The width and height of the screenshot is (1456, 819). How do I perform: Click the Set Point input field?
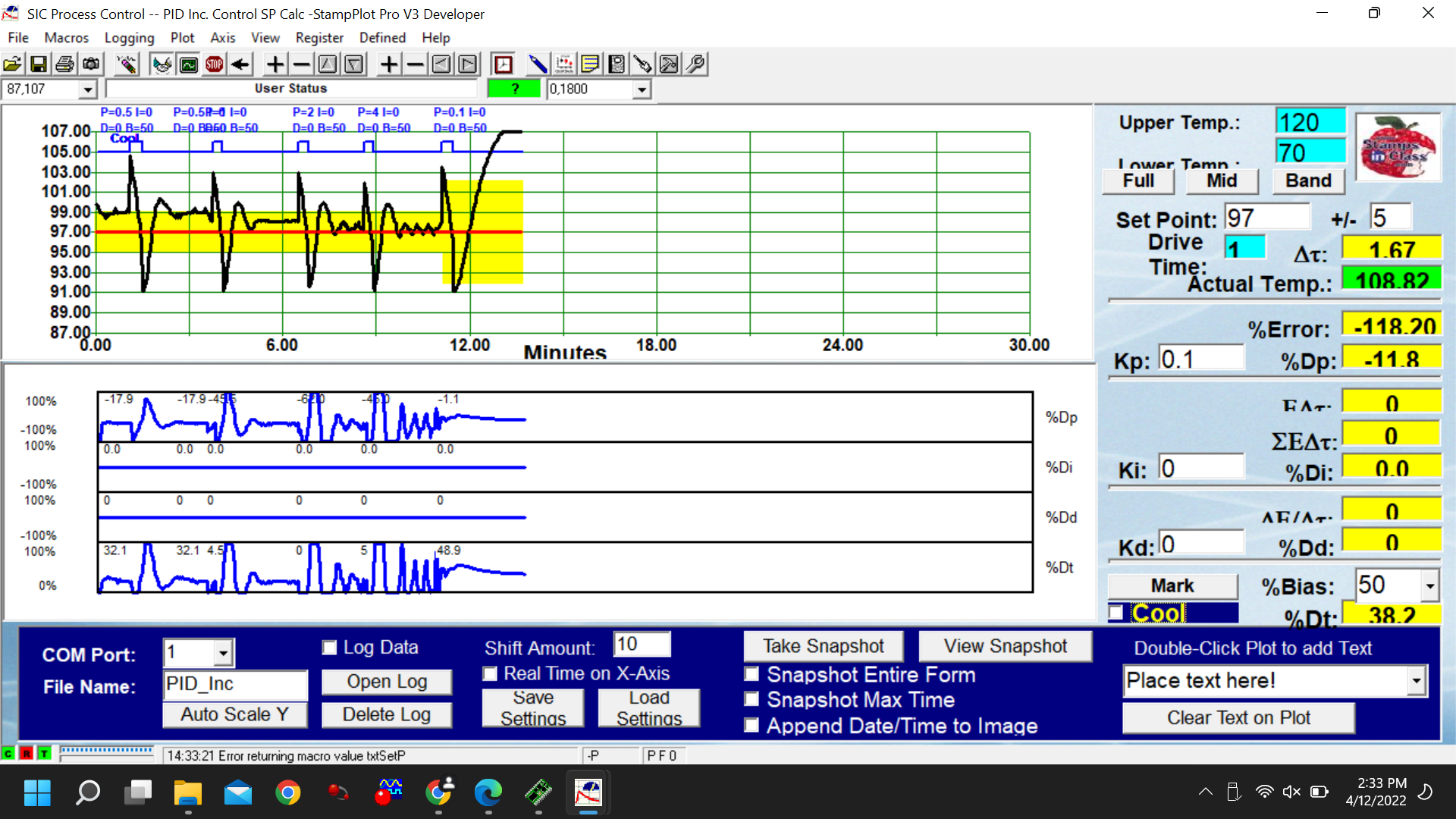point(1266,218)
